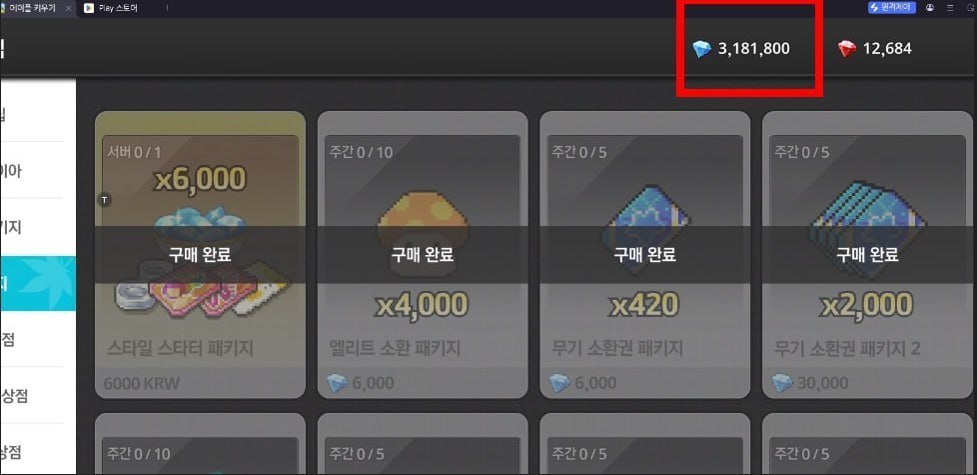Image resolution: width=977 pixels, height=475 pixels.
Task: Open the 무기 소환권 패키지 x420 card
Action: [x=645, y=254]
